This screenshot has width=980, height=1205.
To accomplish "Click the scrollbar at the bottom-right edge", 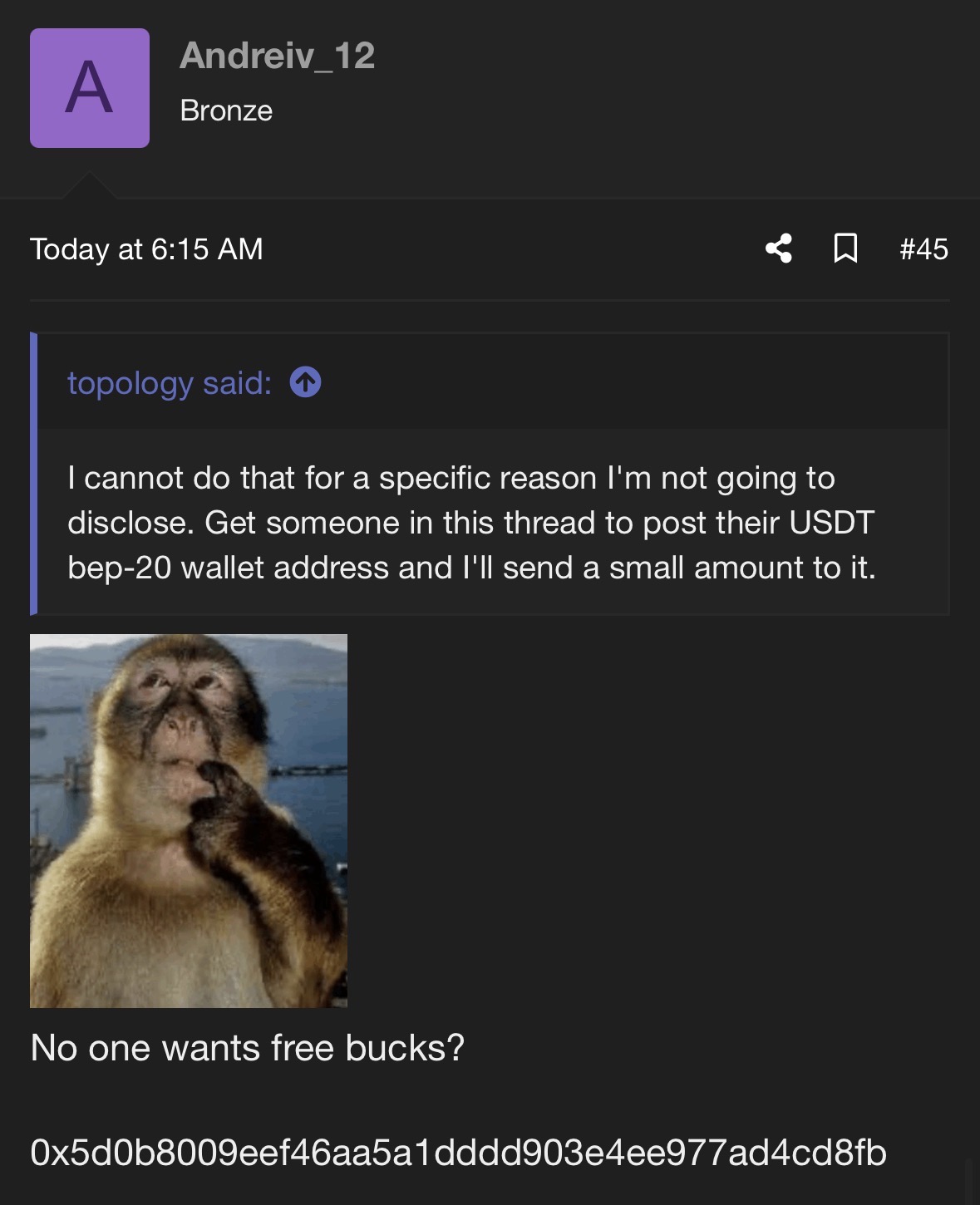I will point(969,1180).
